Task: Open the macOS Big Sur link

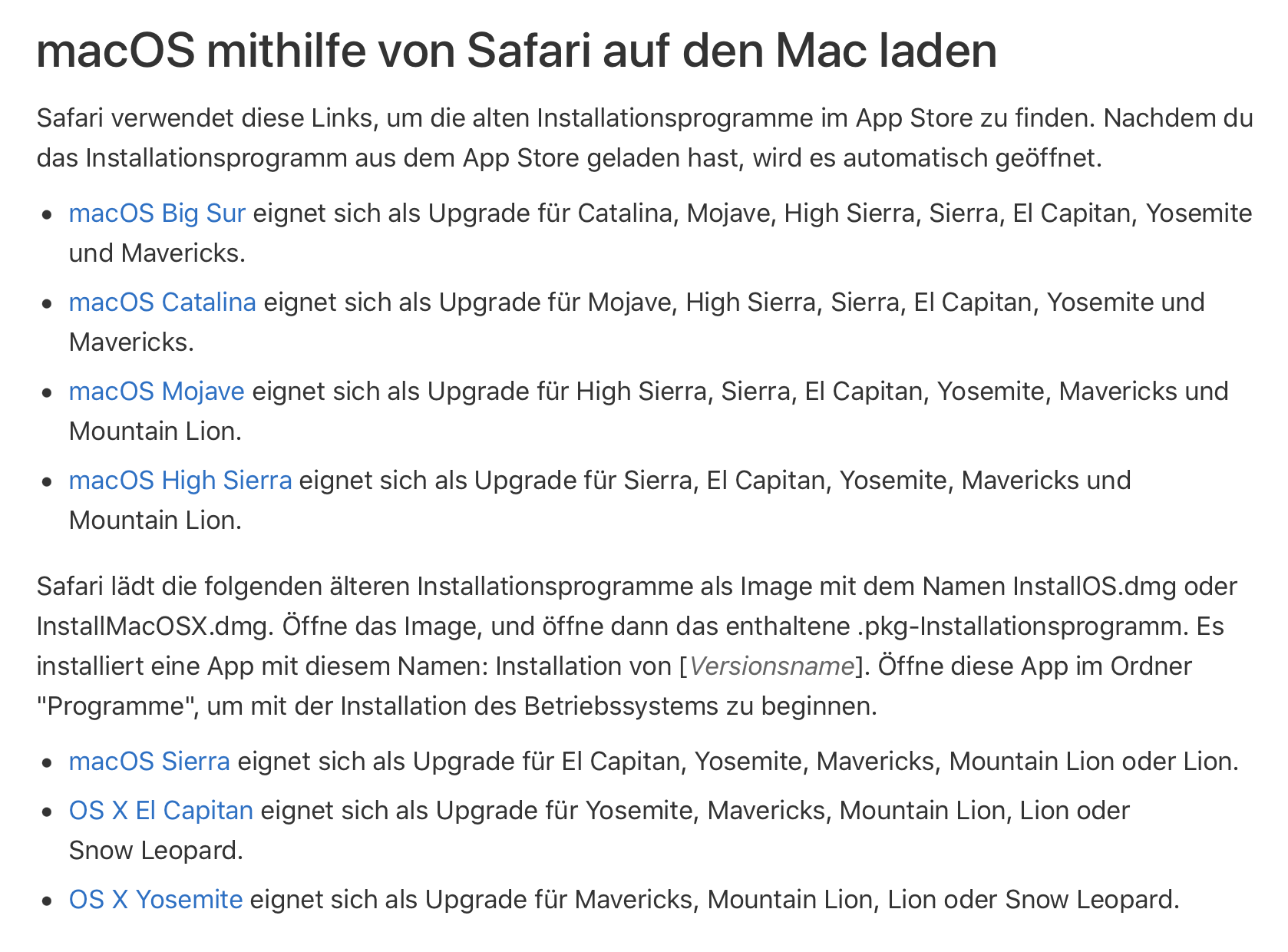Action: [157, 213]
